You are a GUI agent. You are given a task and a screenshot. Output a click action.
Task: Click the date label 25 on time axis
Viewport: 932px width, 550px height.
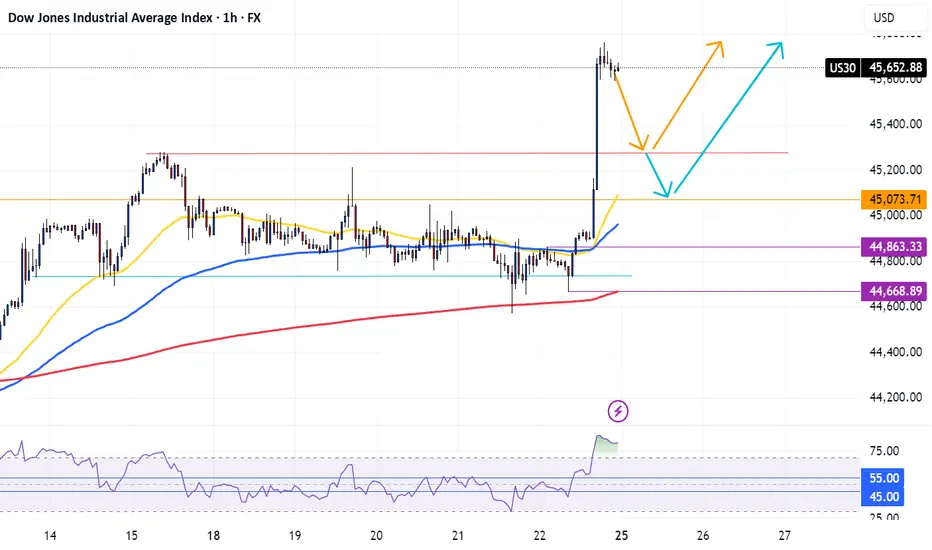pyautogui.click(x=621, y=536)
